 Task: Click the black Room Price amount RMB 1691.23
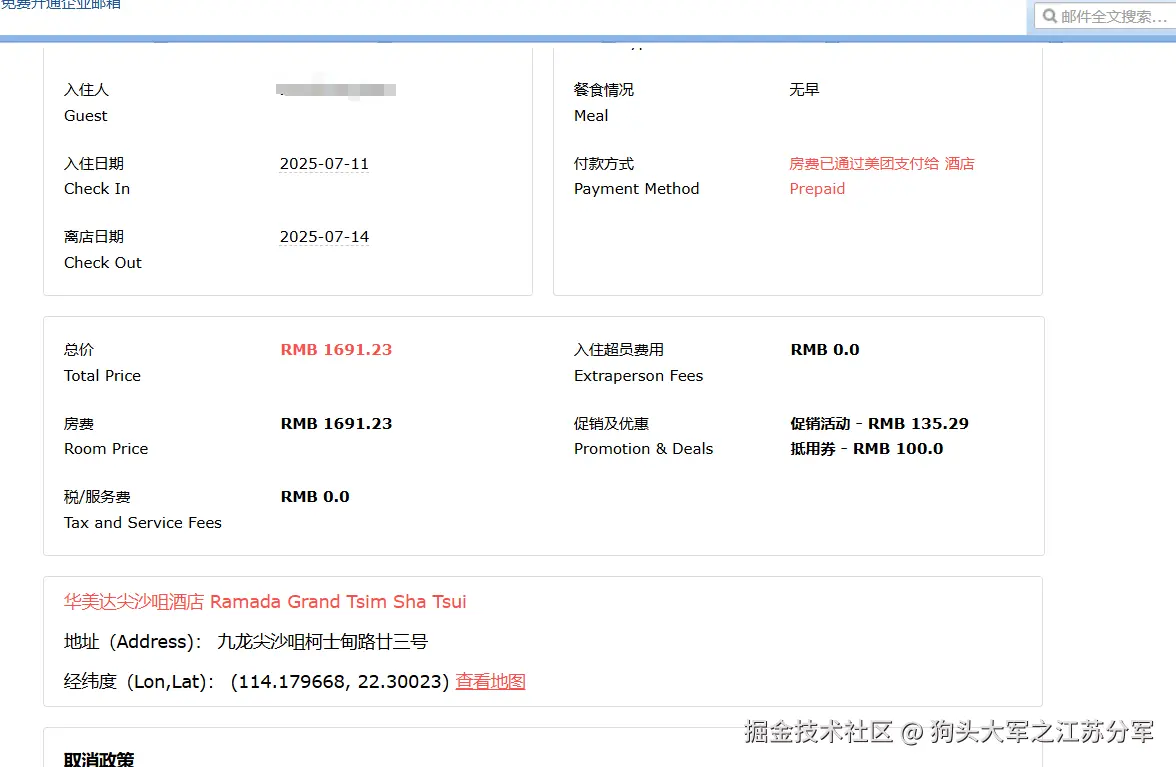coord(336,424)
